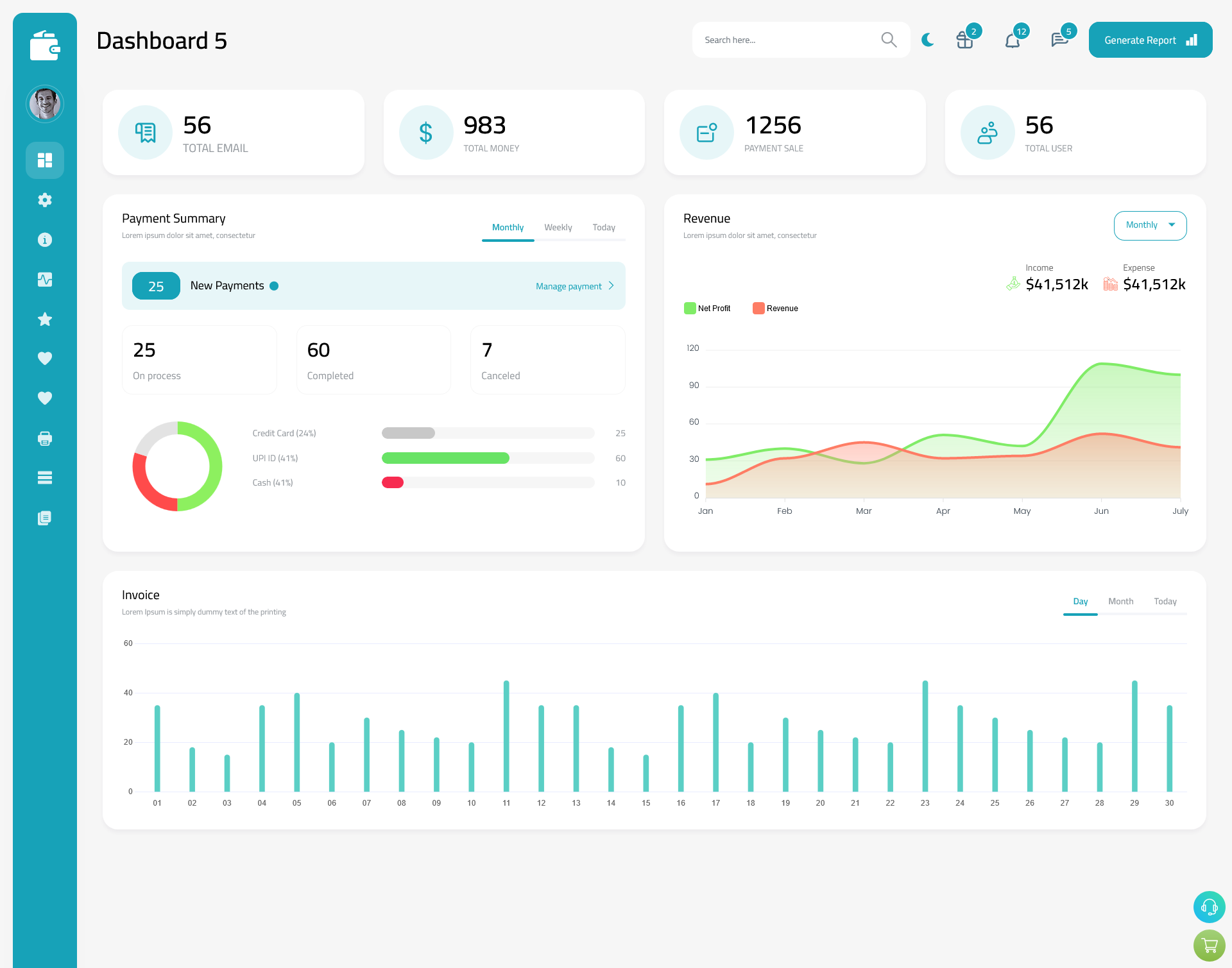Click the settings gear icon in sidebar
This screenshot has height=968, width=1232.
pos(45,199)
